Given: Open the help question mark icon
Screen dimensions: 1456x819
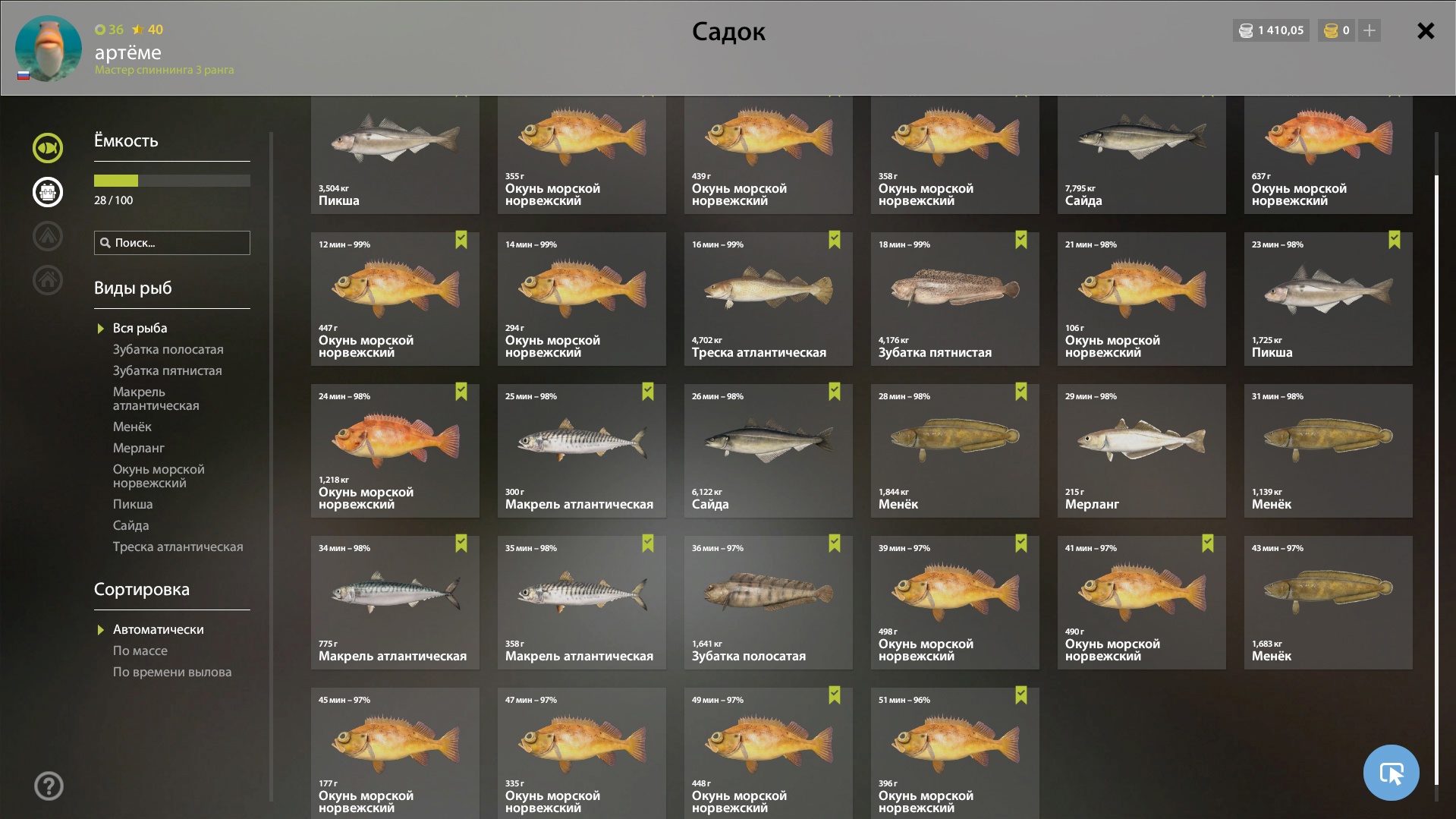Looking at the screenshot, I should tap(49, 786).
